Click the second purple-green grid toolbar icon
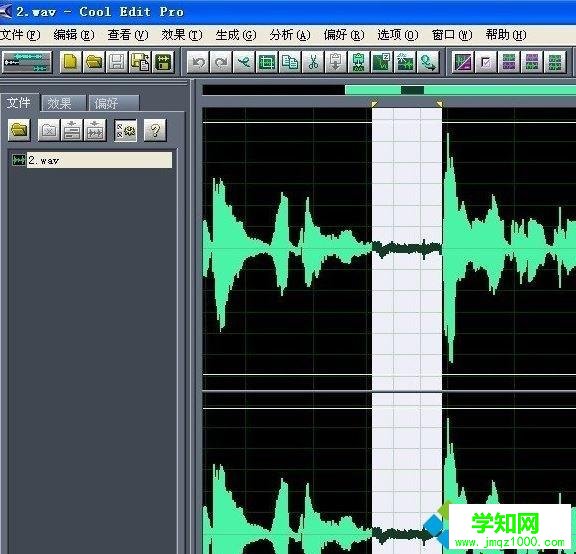 tap(532, 62)
